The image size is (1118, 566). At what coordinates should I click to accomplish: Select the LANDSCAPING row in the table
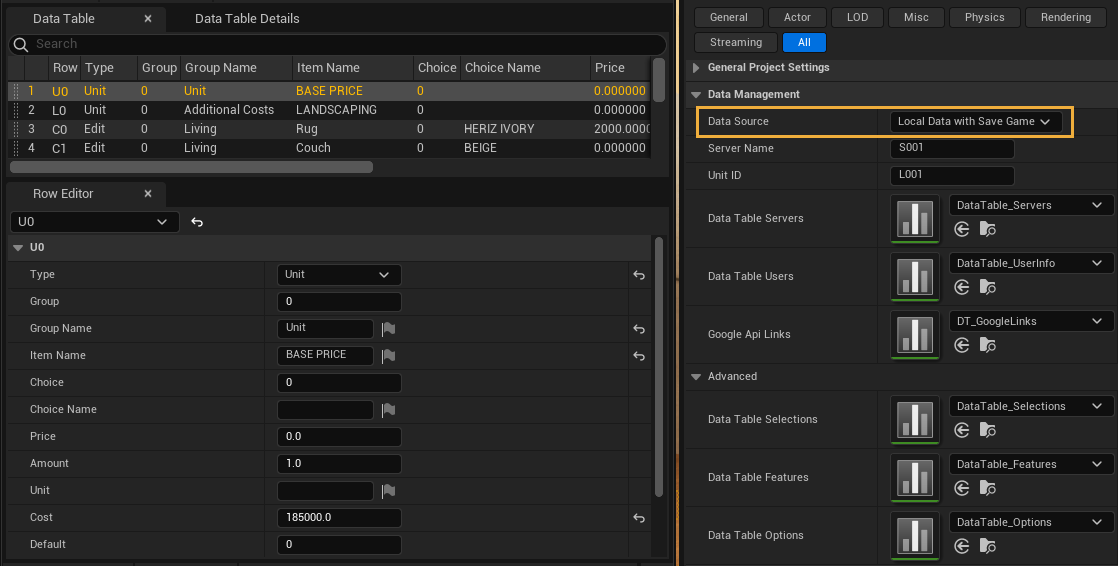(329, 110)
